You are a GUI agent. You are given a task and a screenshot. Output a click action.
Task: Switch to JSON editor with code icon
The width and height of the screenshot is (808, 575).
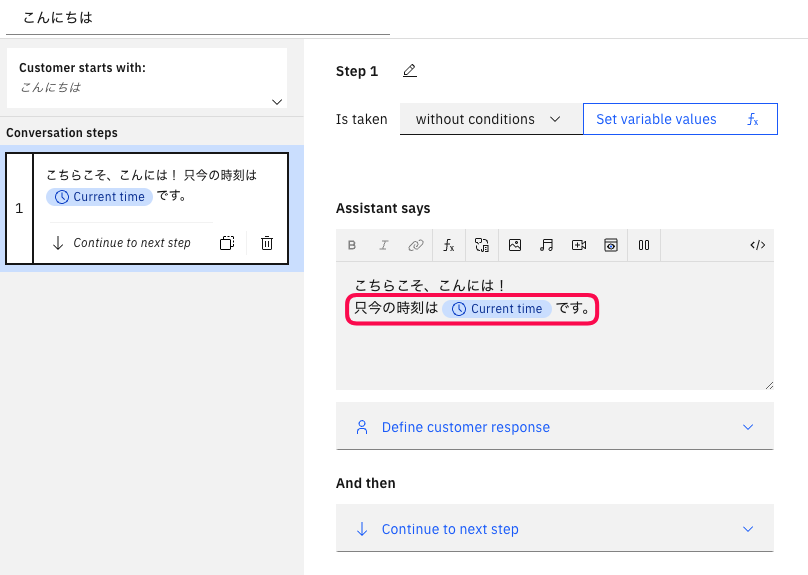(x=758, y=245)
